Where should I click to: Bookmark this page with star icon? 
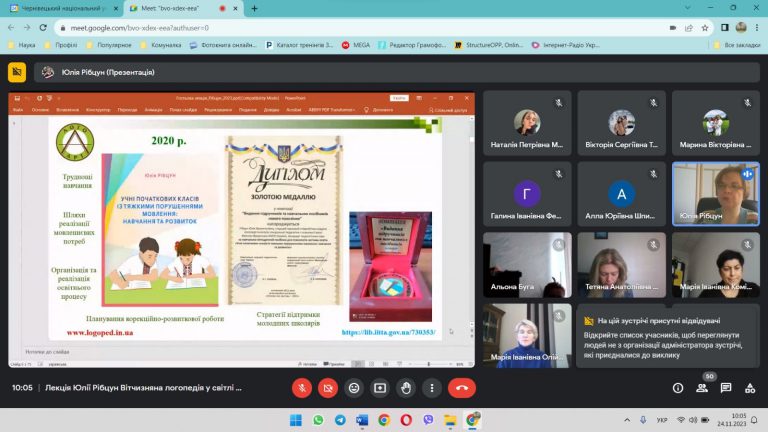pyautogui.click(x=705, y=28)
